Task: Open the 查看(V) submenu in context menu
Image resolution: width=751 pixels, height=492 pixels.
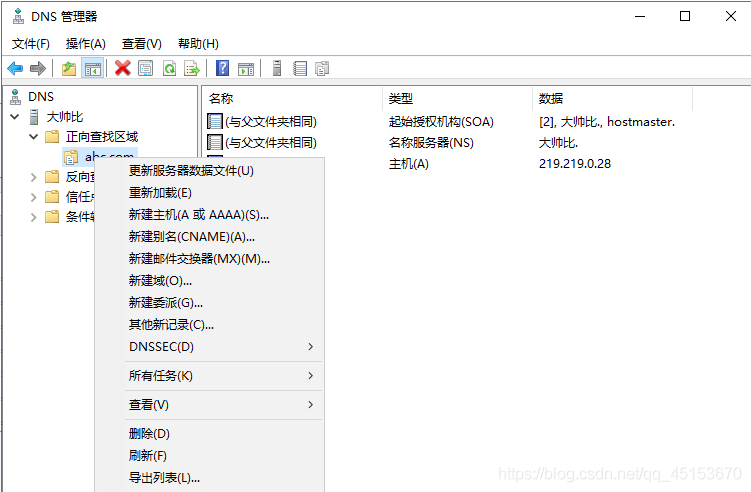Action: (x=222, y=405)
